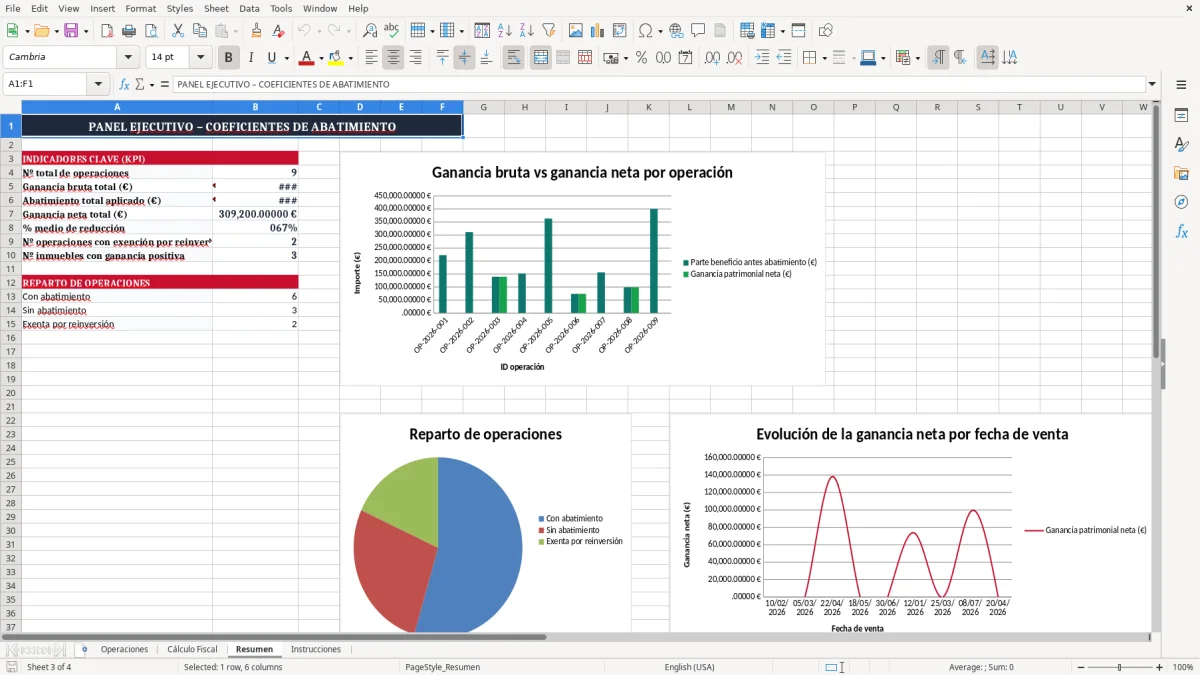Toggle Print Preview mode
This screenshot has height=675, width=1200.
(x=151, y=31)
